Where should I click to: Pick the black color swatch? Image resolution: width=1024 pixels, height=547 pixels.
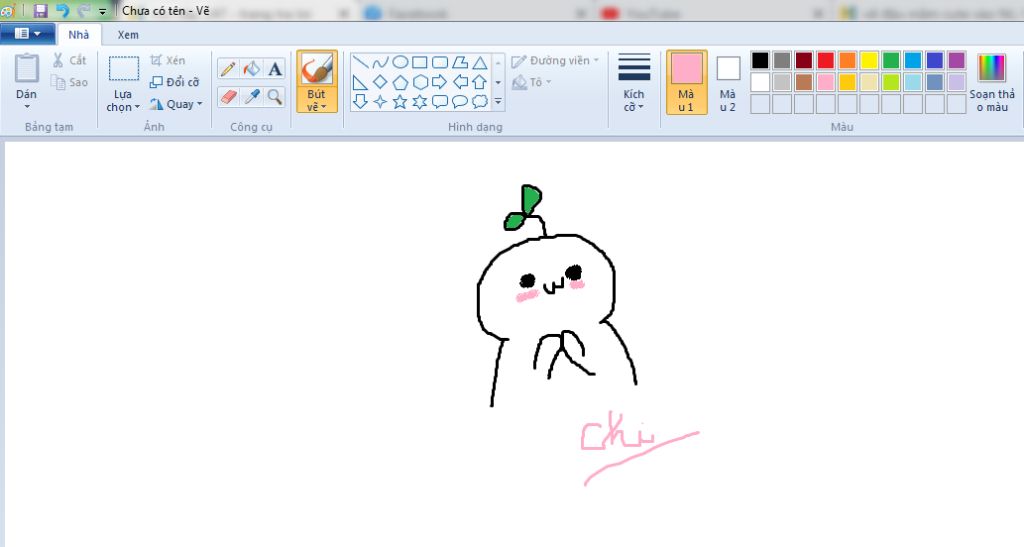tap(760, 61)
